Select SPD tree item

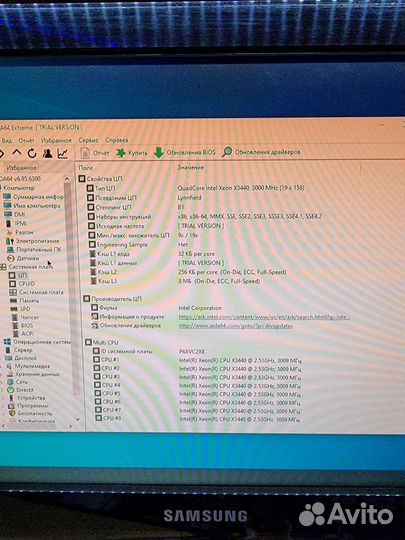[x=21, y=309]
